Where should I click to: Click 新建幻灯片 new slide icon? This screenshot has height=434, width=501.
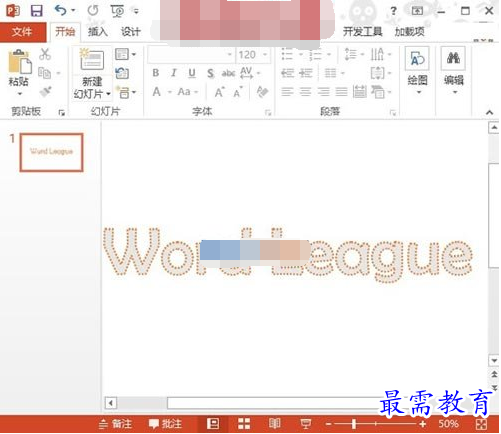pos(92,60)
